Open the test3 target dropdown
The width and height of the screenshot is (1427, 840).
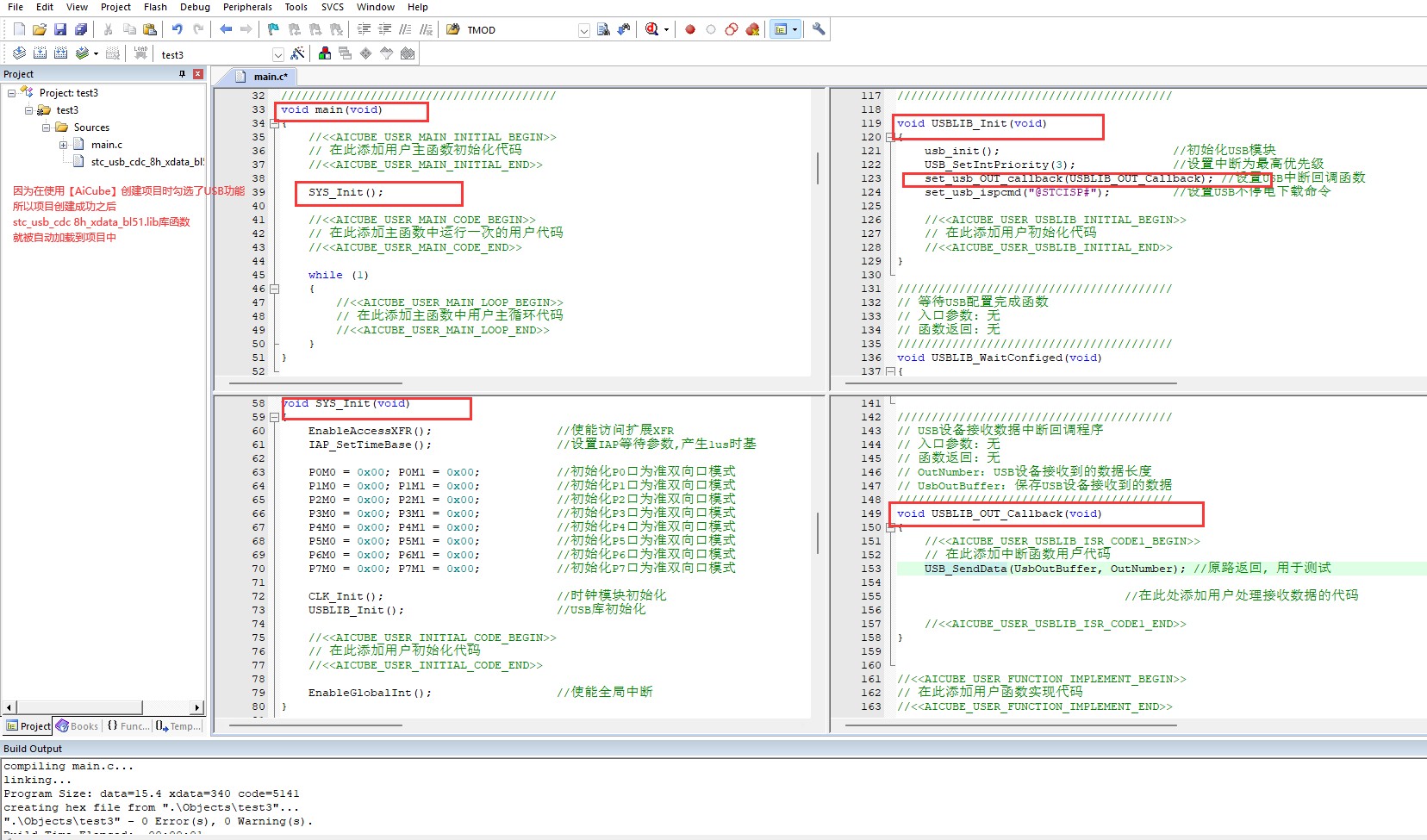[278, 54]
